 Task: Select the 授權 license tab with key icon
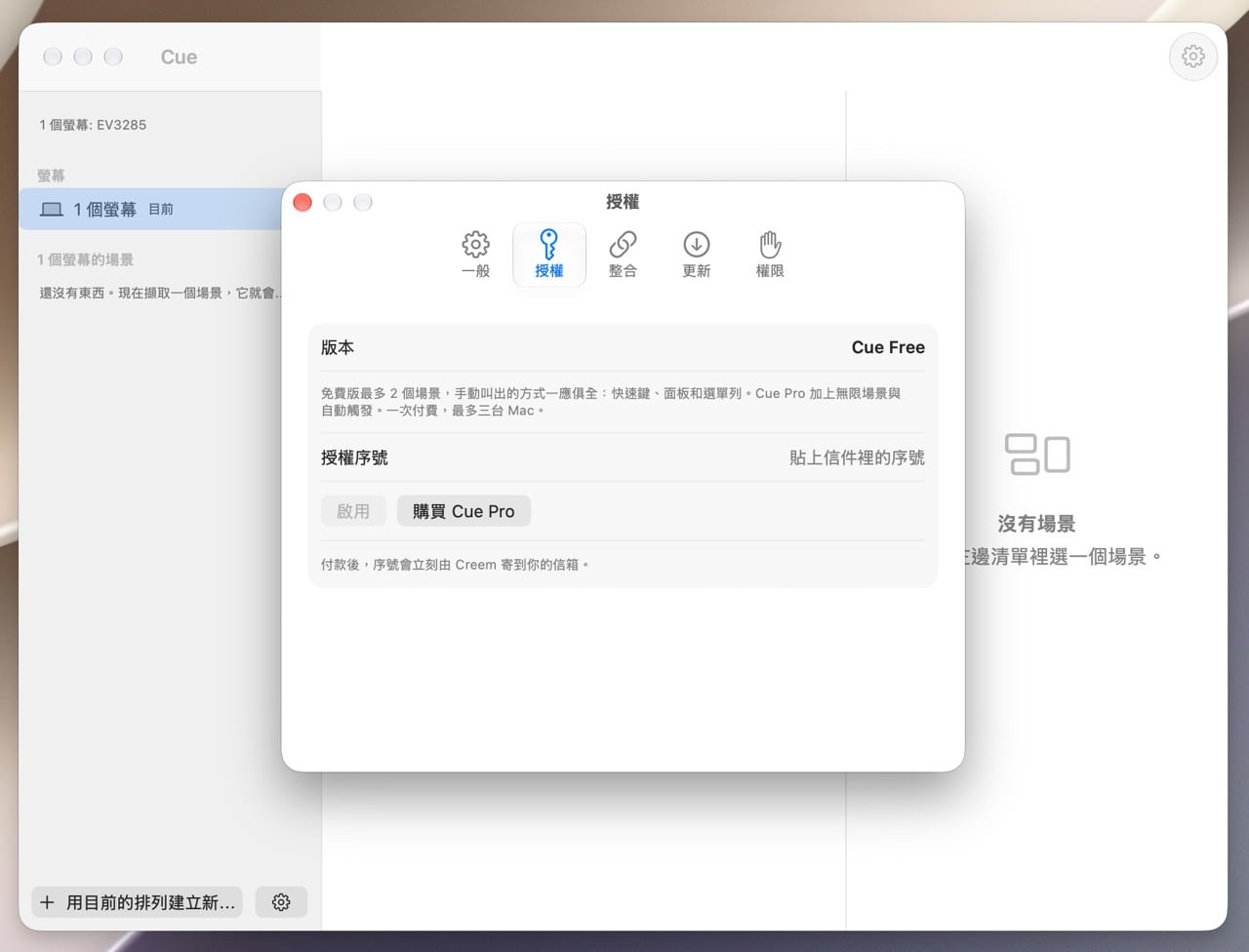tap(549, 255)
